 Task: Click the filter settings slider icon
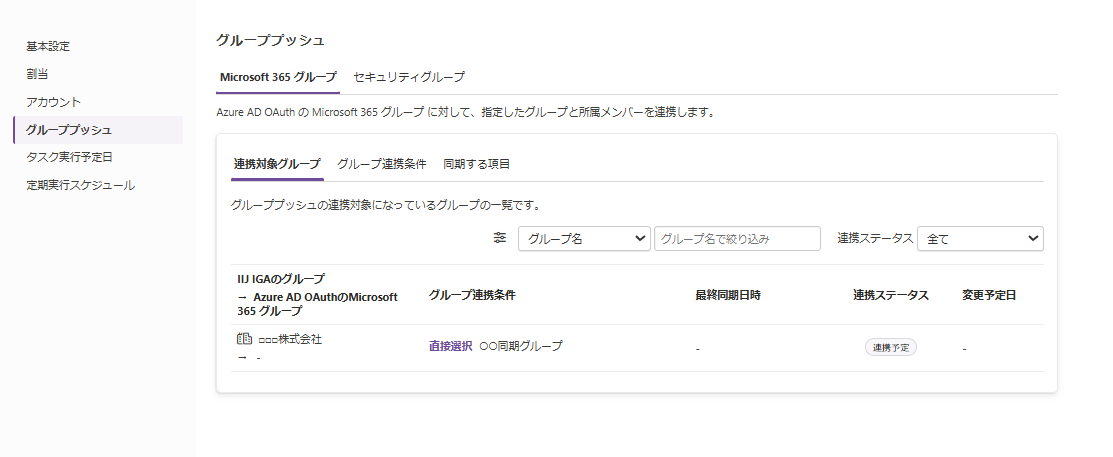tap(500, 238)
